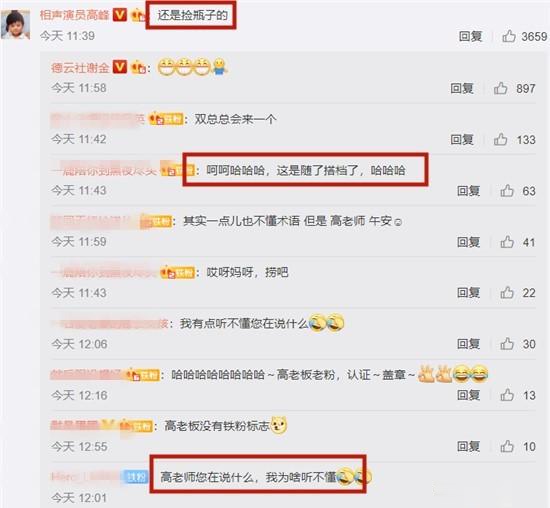
Task: Like the comment with 3659 likes
Action: (x=508, y=36)
